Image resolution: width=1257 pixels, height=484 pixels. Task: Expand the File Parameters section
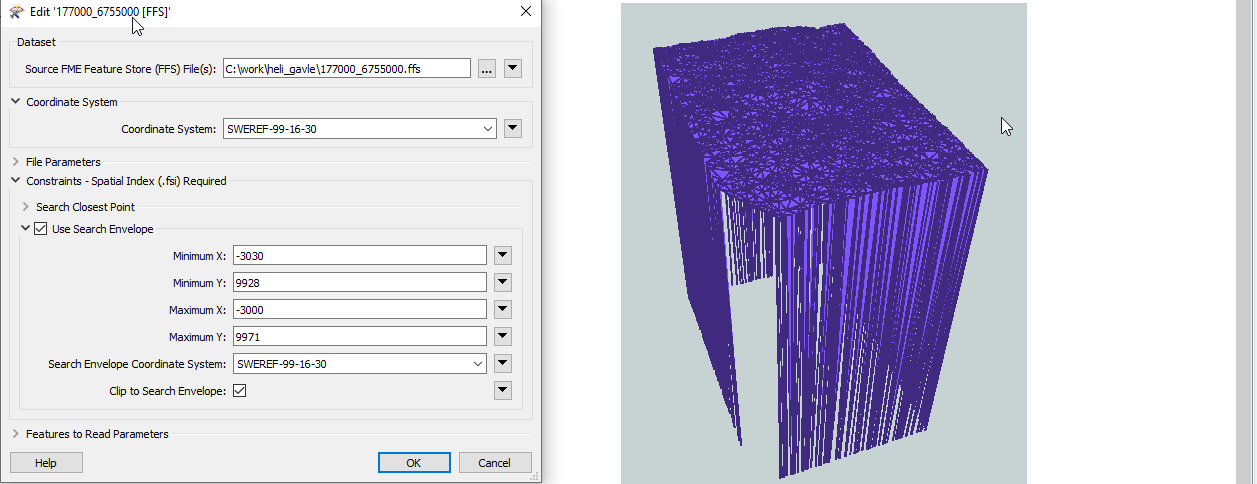[x=16, y=162]
